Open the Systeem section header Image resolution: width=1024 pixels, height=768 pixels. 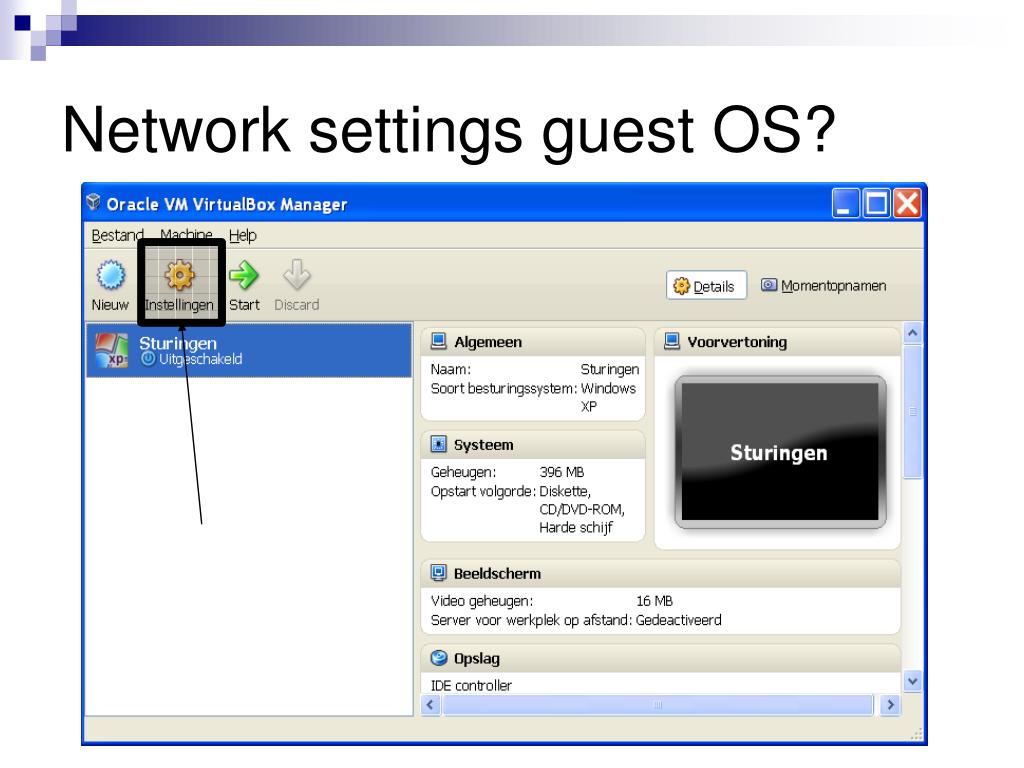click(x=533, y=444)
